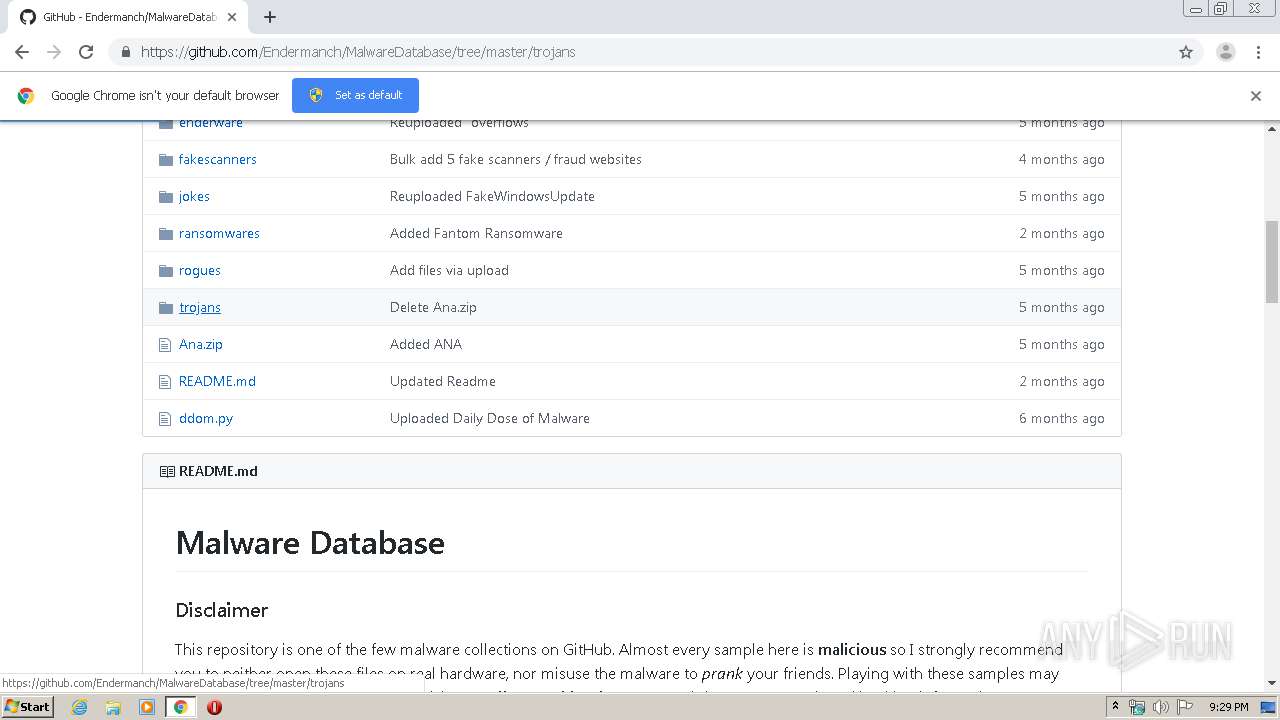1280x720 pixels.
Task: Click the Malware Database heading
Action: click(310, 543)
